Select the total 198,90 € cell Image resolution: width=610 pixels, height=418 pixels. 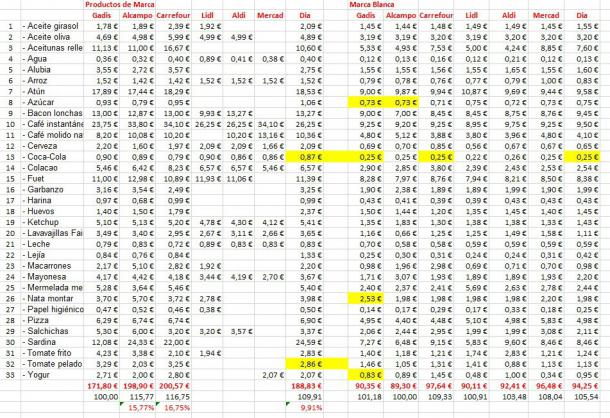click(137, 386)
